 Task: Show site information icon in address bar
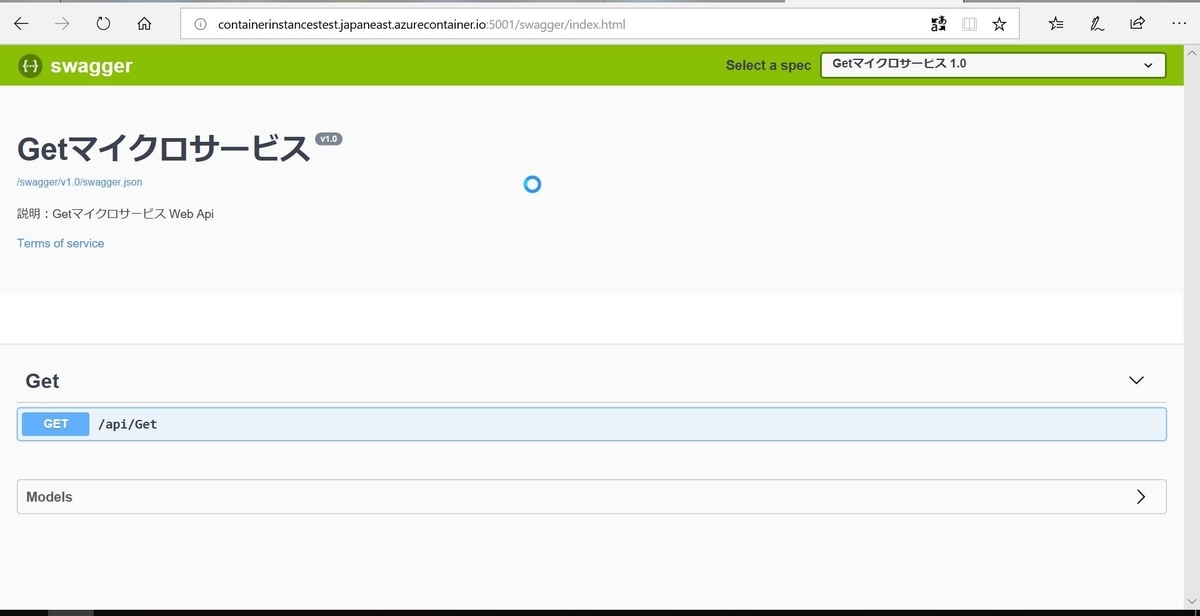(x=199, y=24)
